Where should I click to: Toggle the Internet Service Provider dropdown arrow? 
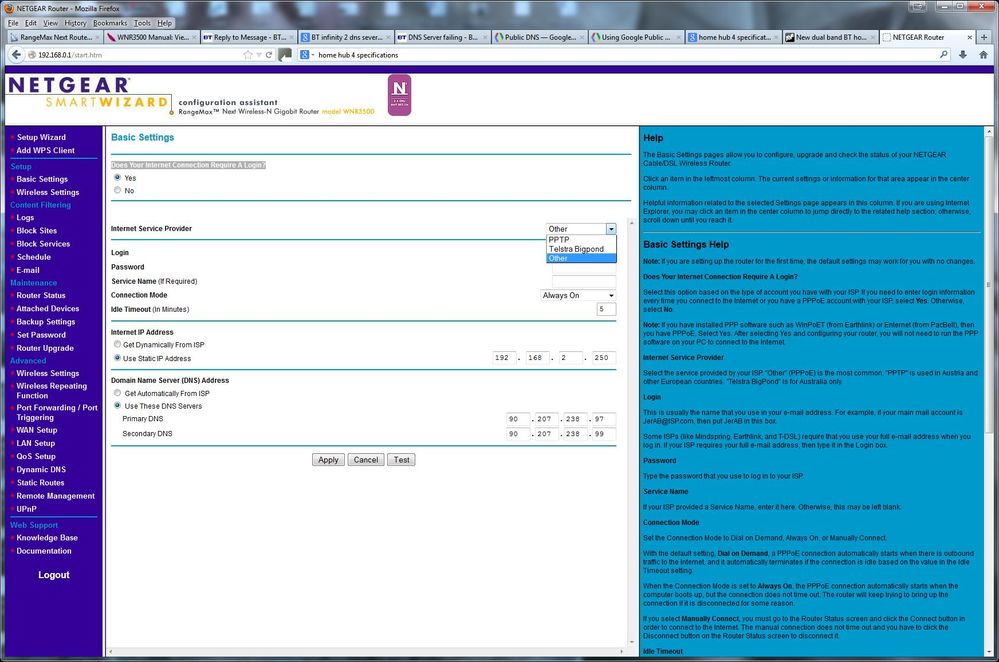pyautogui.click(x=611, y=229)
